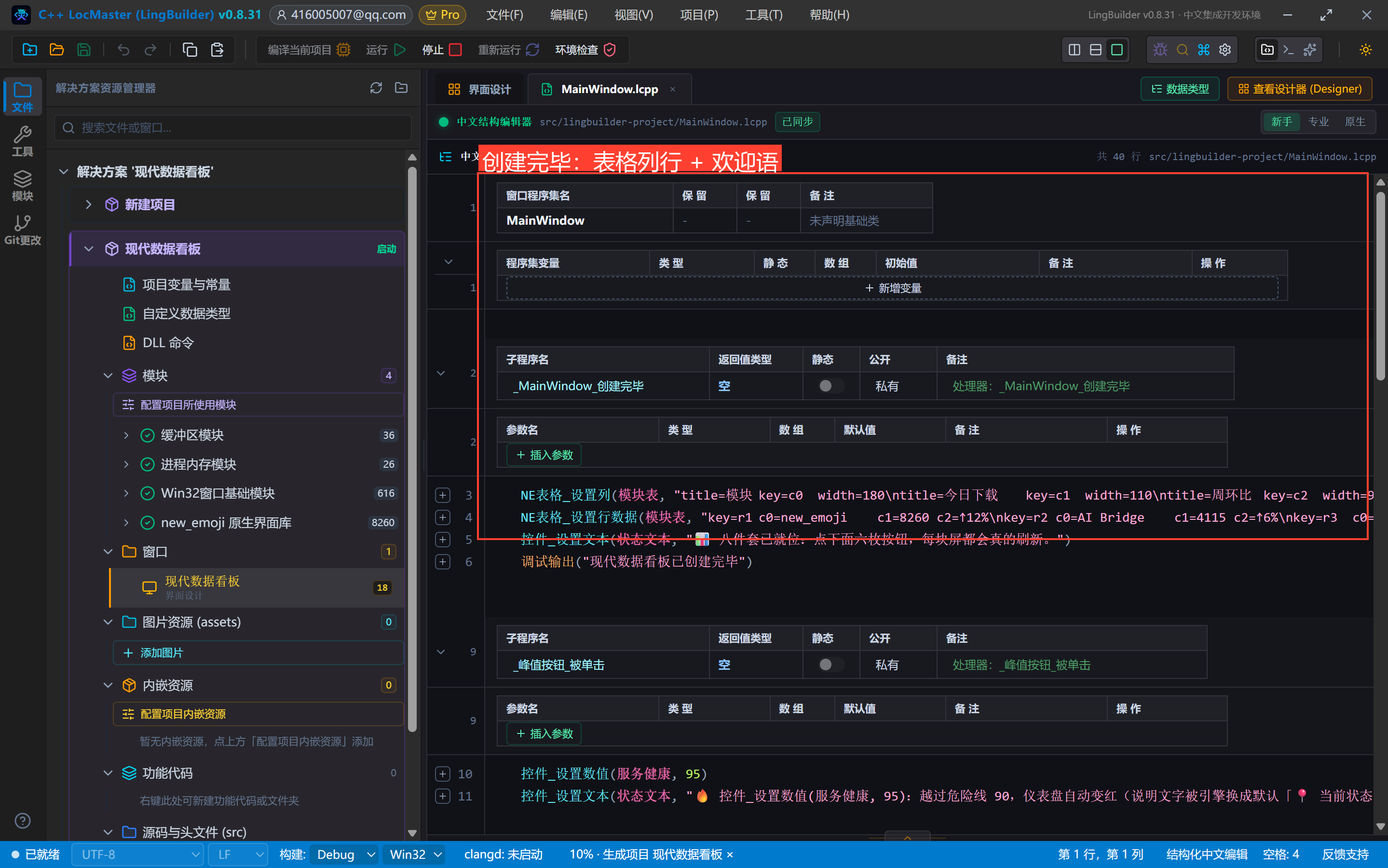The height and width of the screenshot is (868, 1388).
Task: Click the 搜索文件或窗口 search field
Action: pos(233,127)
